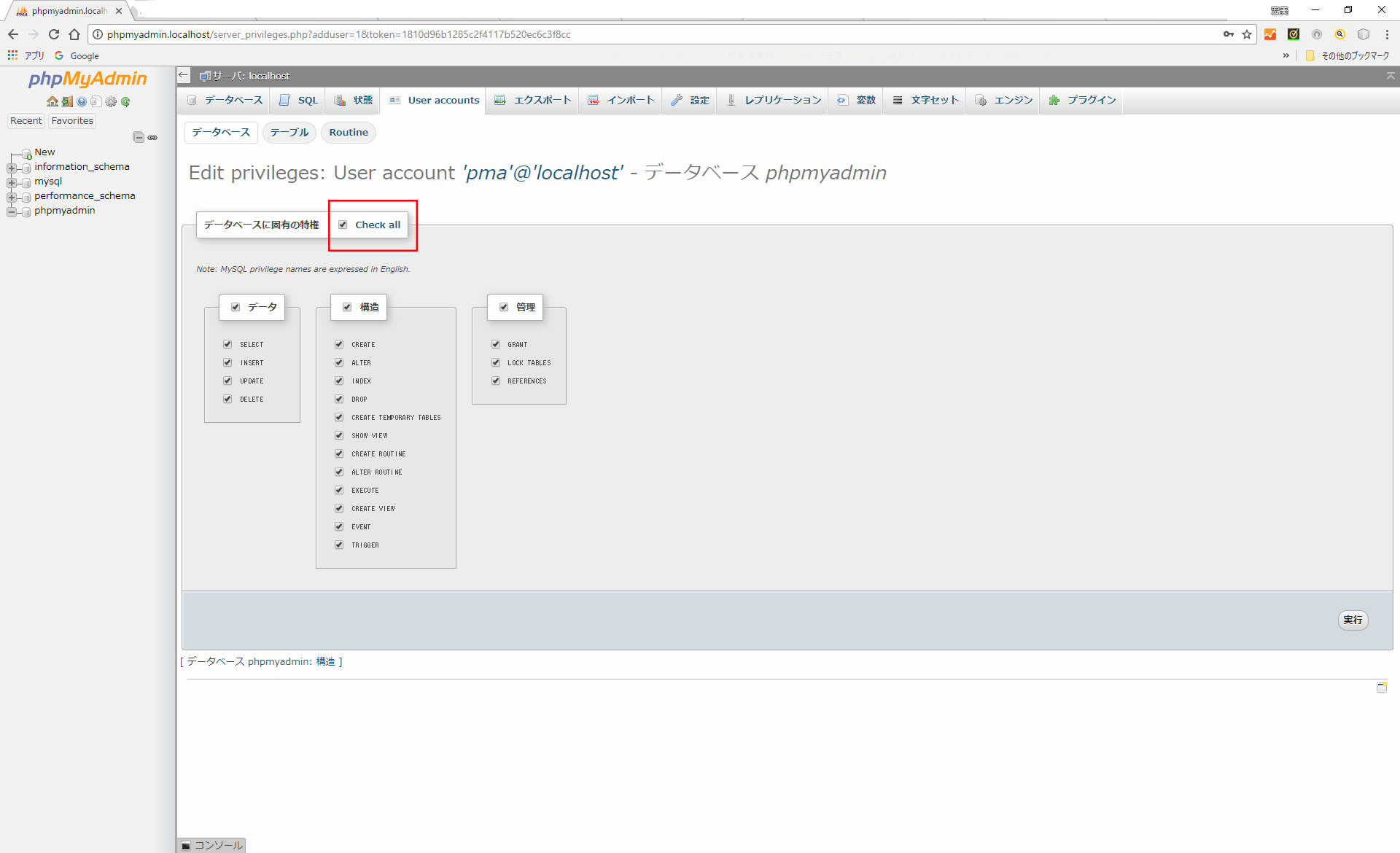
Task: Open その他のブックマーク folder
Action: click(x=1347, y=55)
